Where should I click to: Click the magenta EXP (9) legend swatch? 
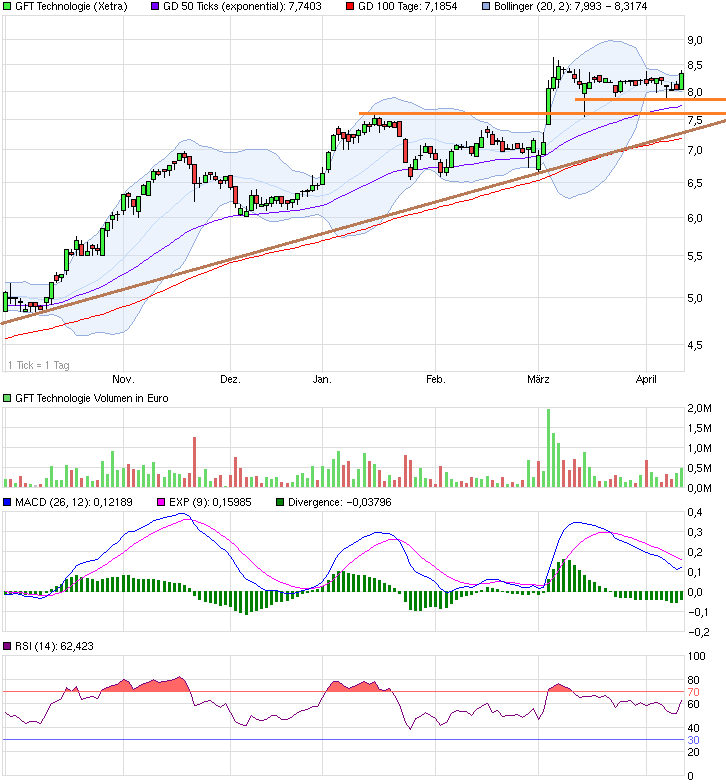click(x=161, y=502)
